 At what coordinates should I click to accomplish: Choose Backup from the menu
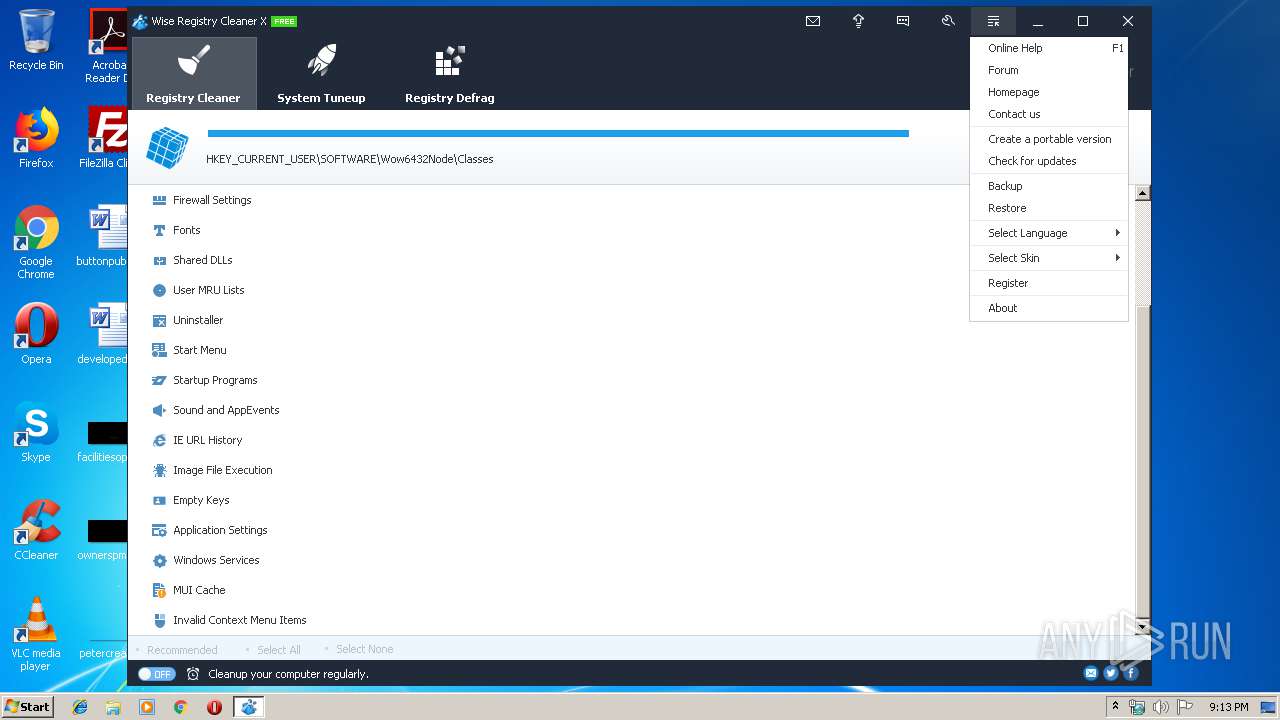tap(1049, 186)
